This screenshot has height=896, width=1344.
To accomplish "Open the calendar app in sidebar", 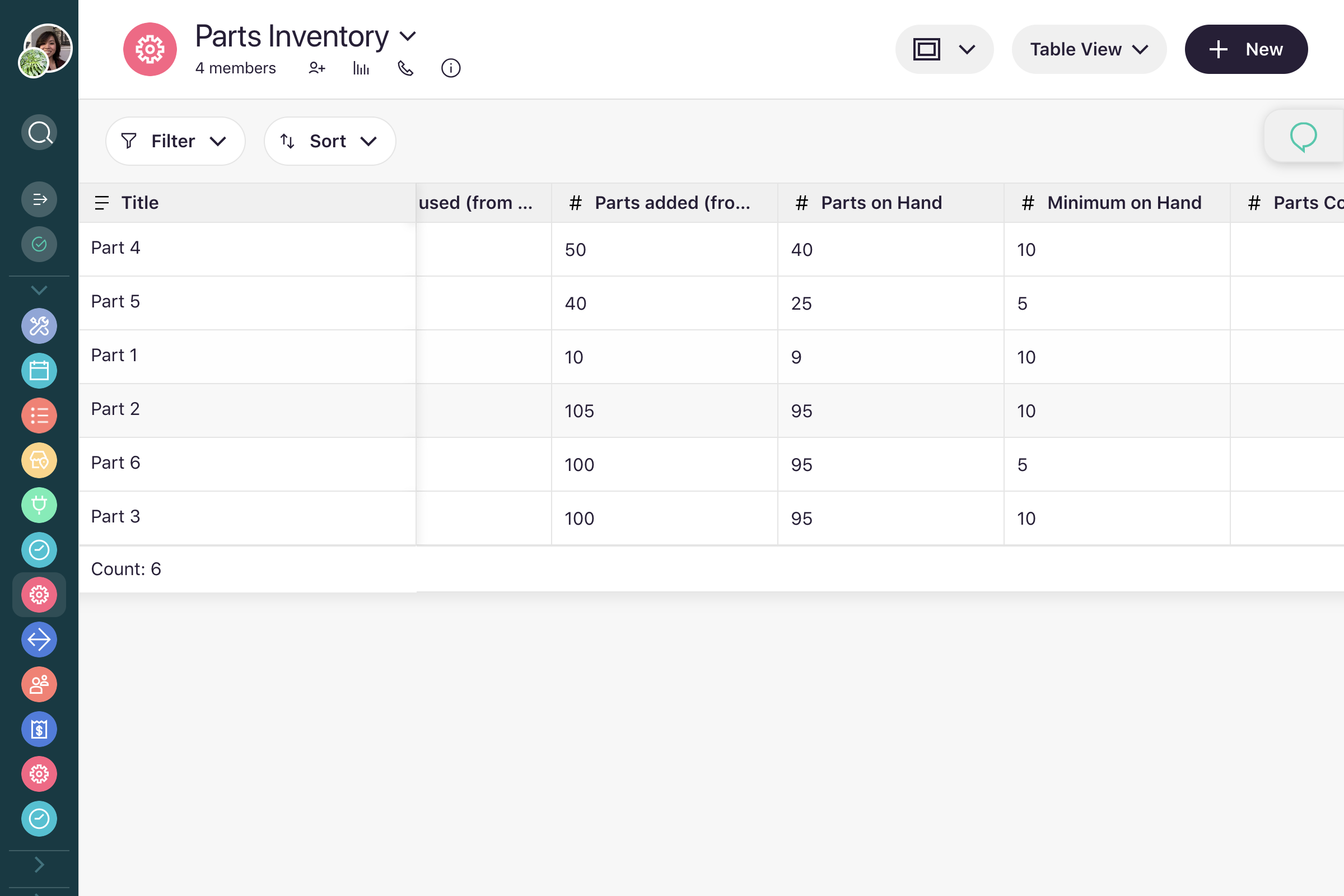I will (39, 371).
